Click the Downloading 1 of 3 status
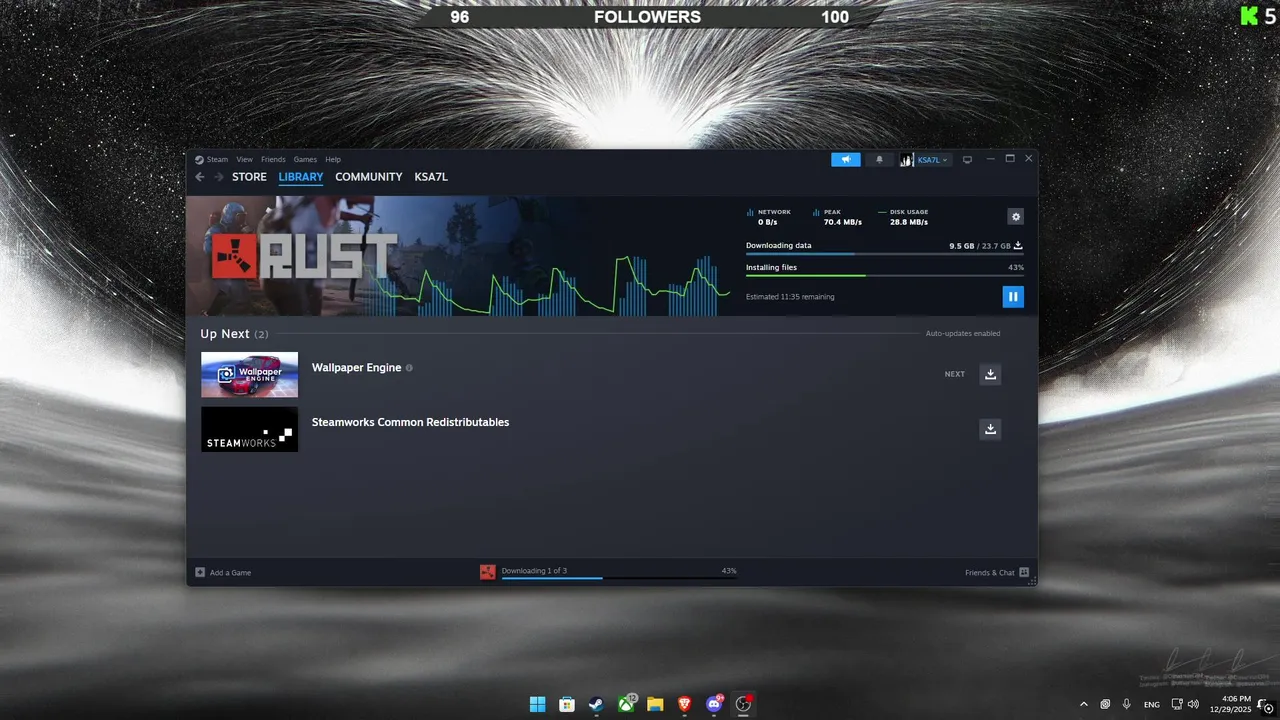The width and height of the screenshot is (1280, 720). pos(534,571)
